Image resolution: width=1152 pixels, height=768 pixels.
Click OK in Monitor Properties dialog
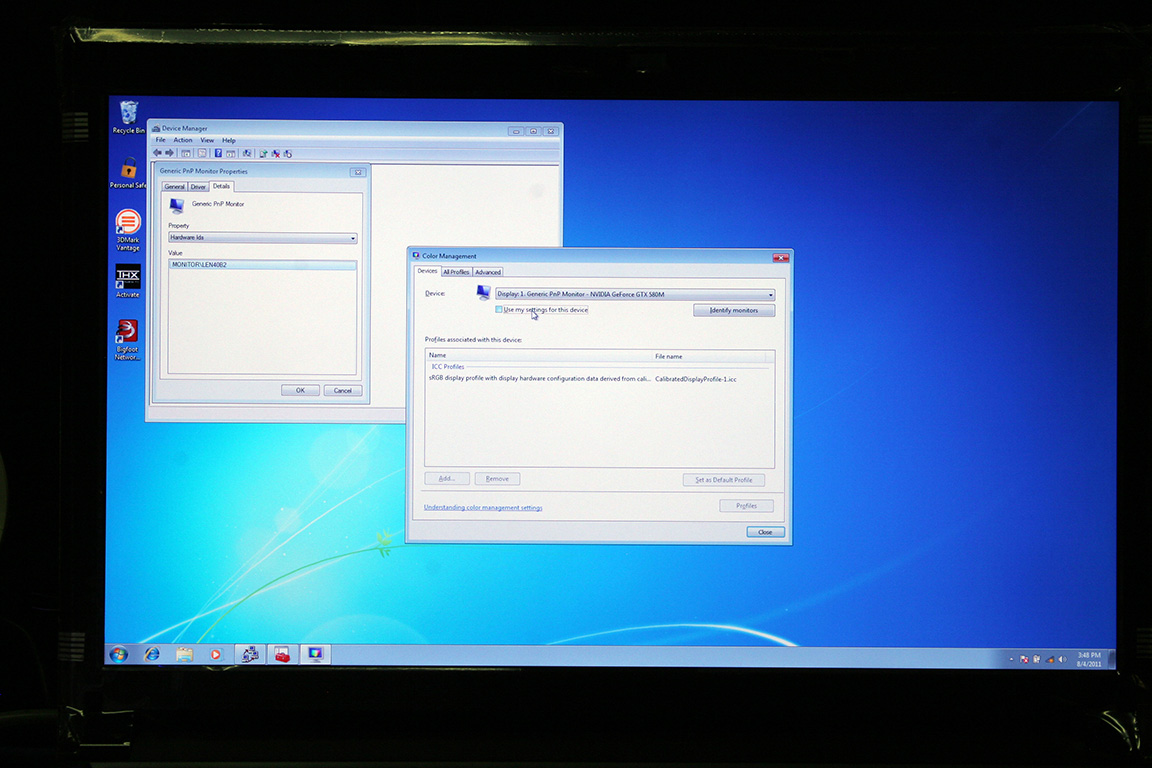click(x=300, y=390)
